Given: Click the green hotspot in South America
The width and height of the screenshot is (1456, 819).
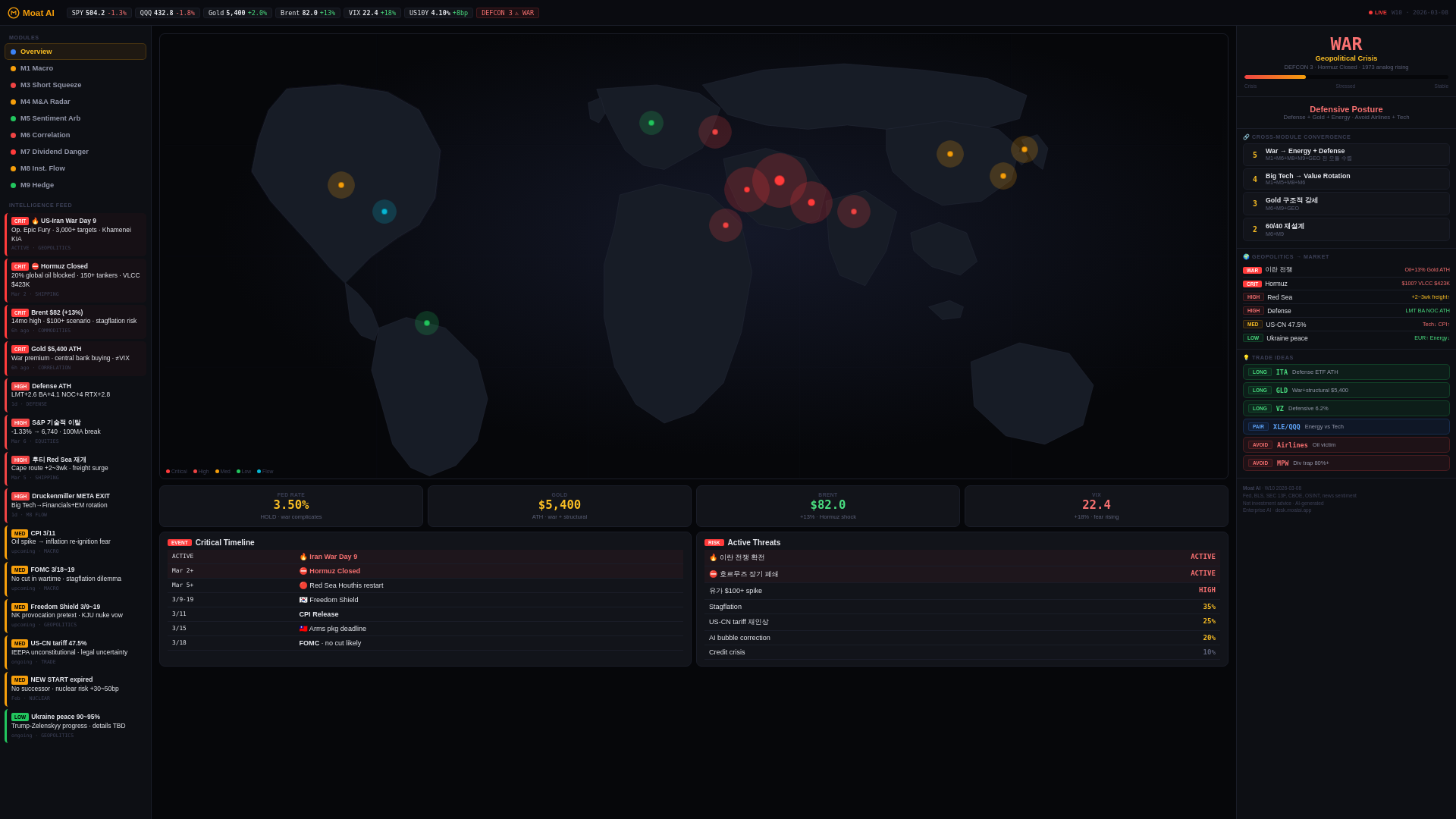Looking at the screenshot, I should tap(427, 323).
